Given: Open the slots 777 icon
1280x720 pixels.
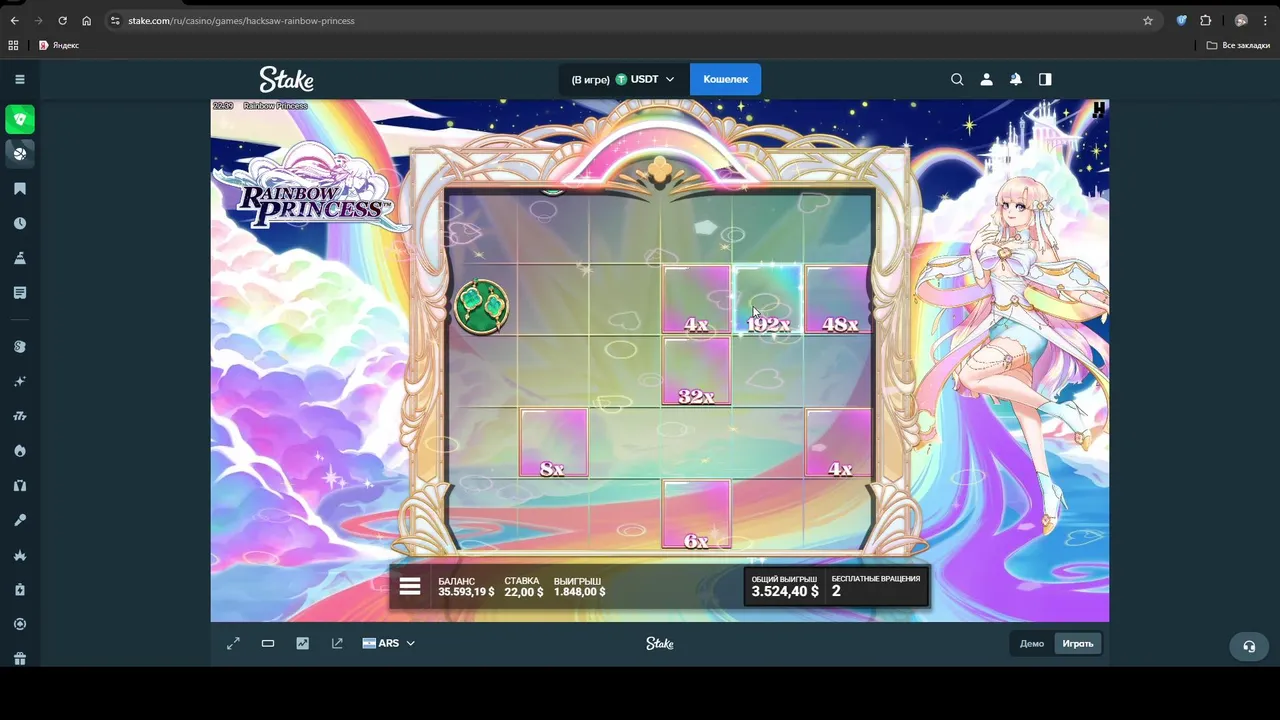Looking at the screenshot, I should (x=20, y=416).
